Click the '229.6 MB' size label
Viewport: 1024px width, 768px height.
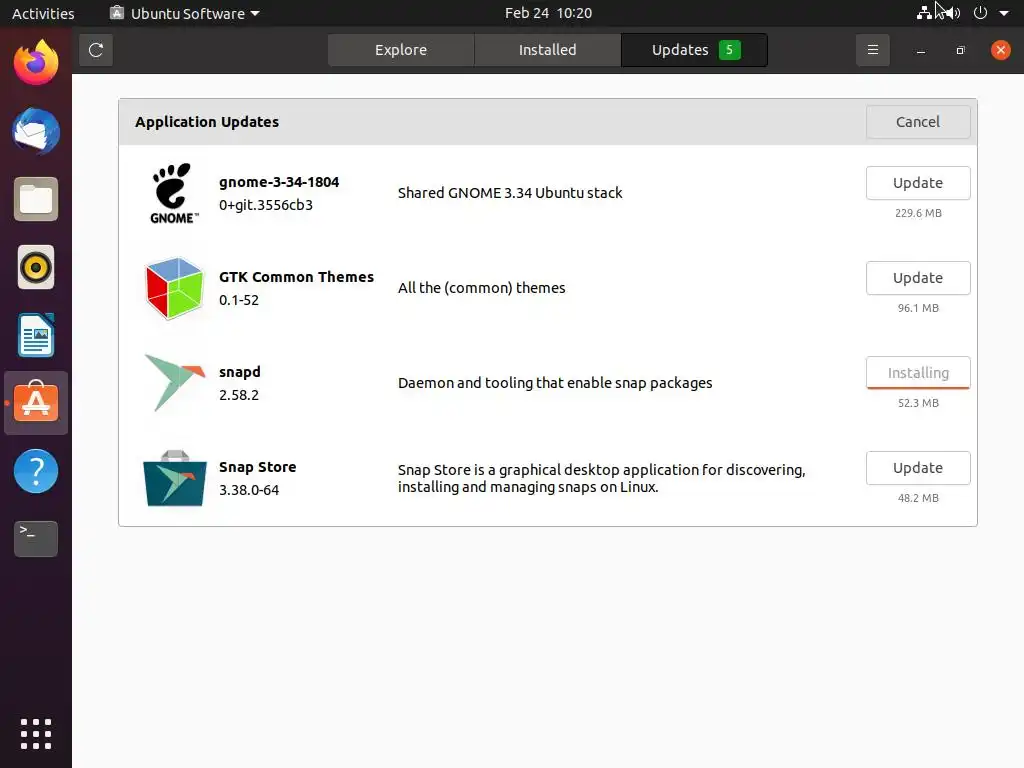point(918,213)
